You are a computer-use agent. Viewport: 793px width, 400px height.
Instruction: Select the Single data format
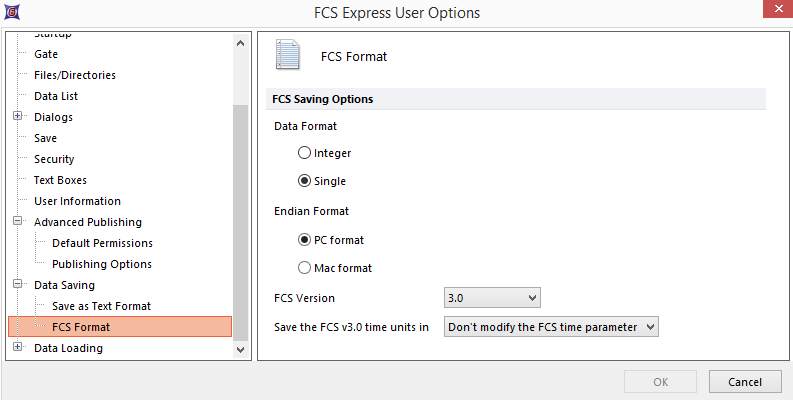[305, 181]
